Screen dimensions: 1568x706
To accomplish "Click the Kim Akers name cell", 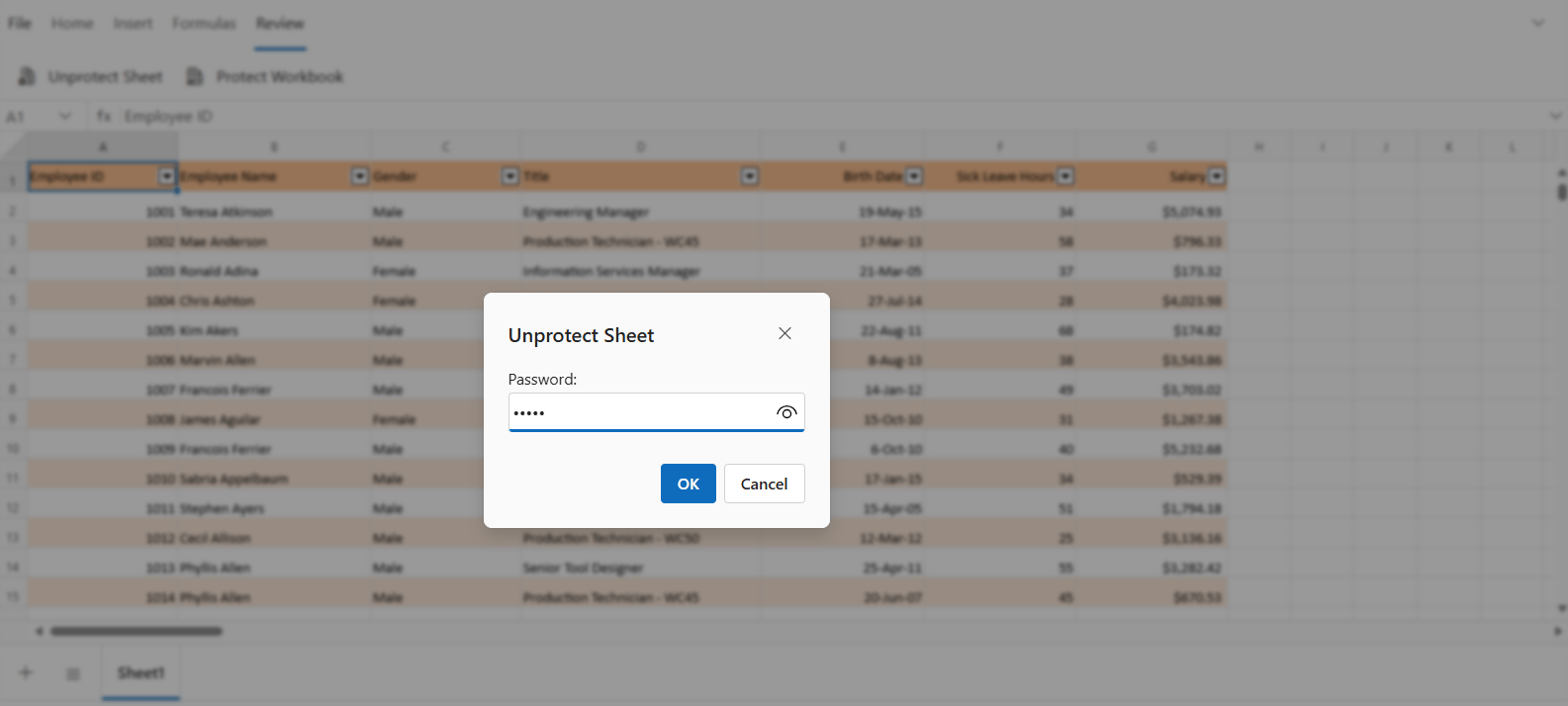I will [x=274, y=330].
